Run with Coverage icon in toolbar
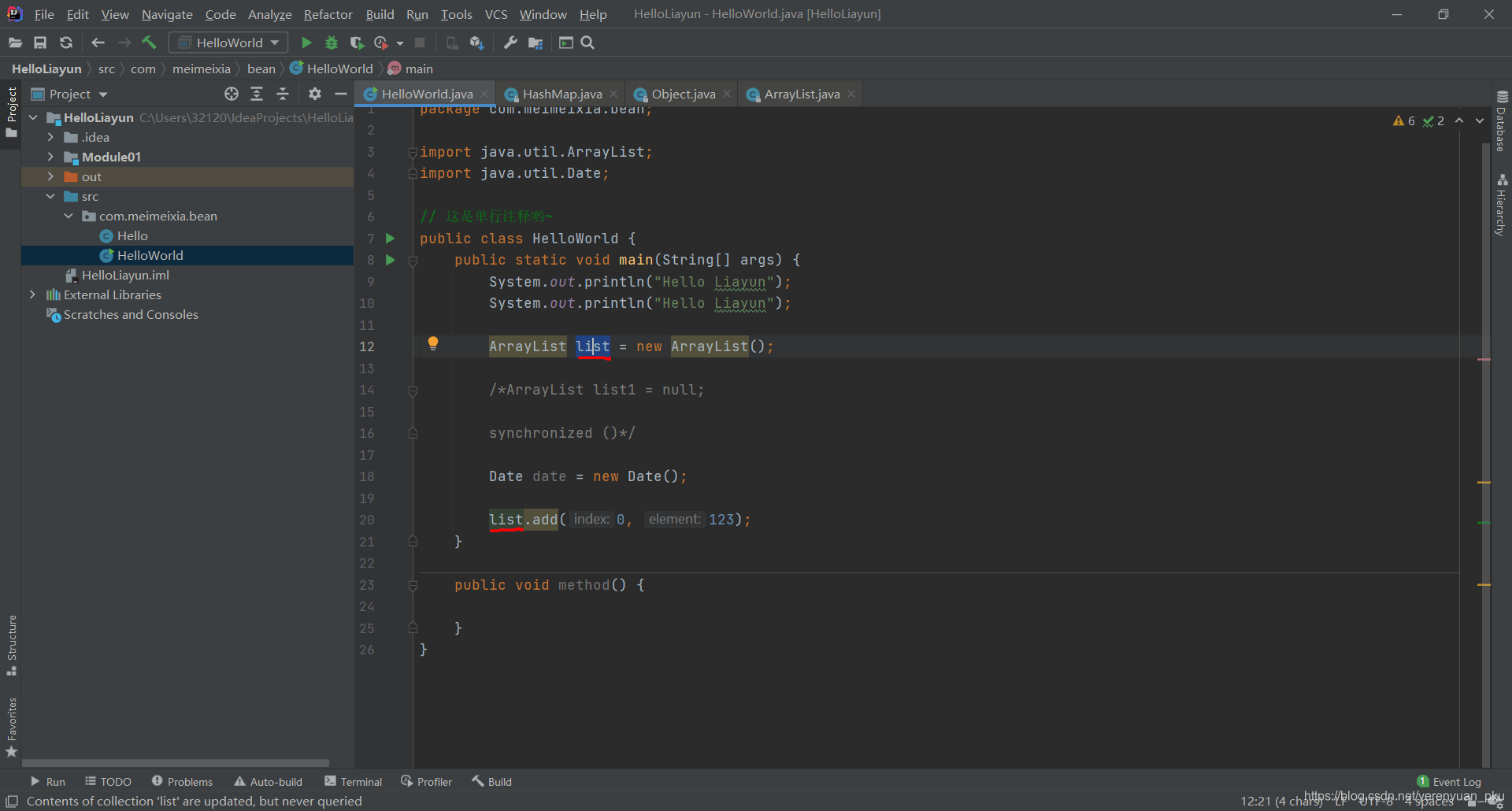Screen dimensions: 1512x811 357,43
